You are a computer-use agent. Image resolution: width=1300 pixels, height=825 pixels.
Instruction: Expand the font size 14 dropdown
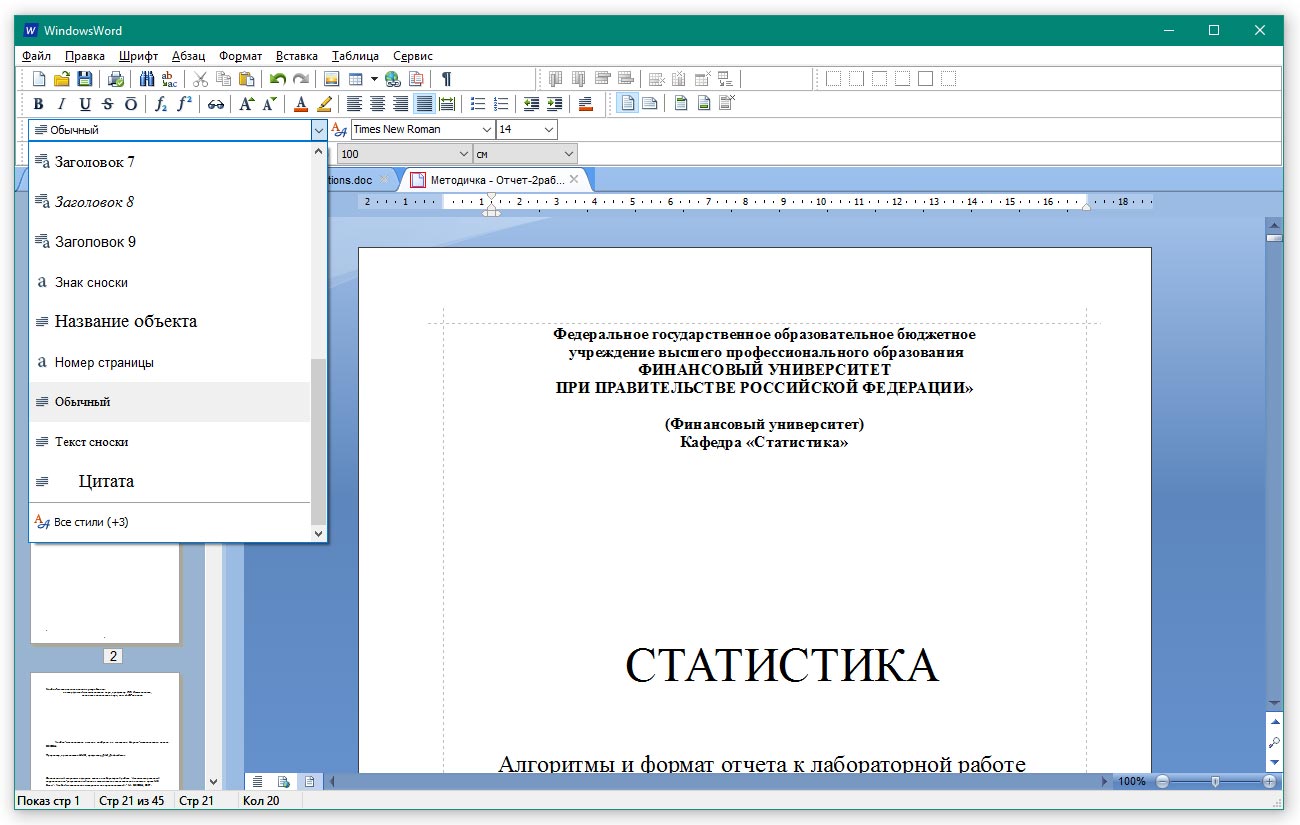549,130
